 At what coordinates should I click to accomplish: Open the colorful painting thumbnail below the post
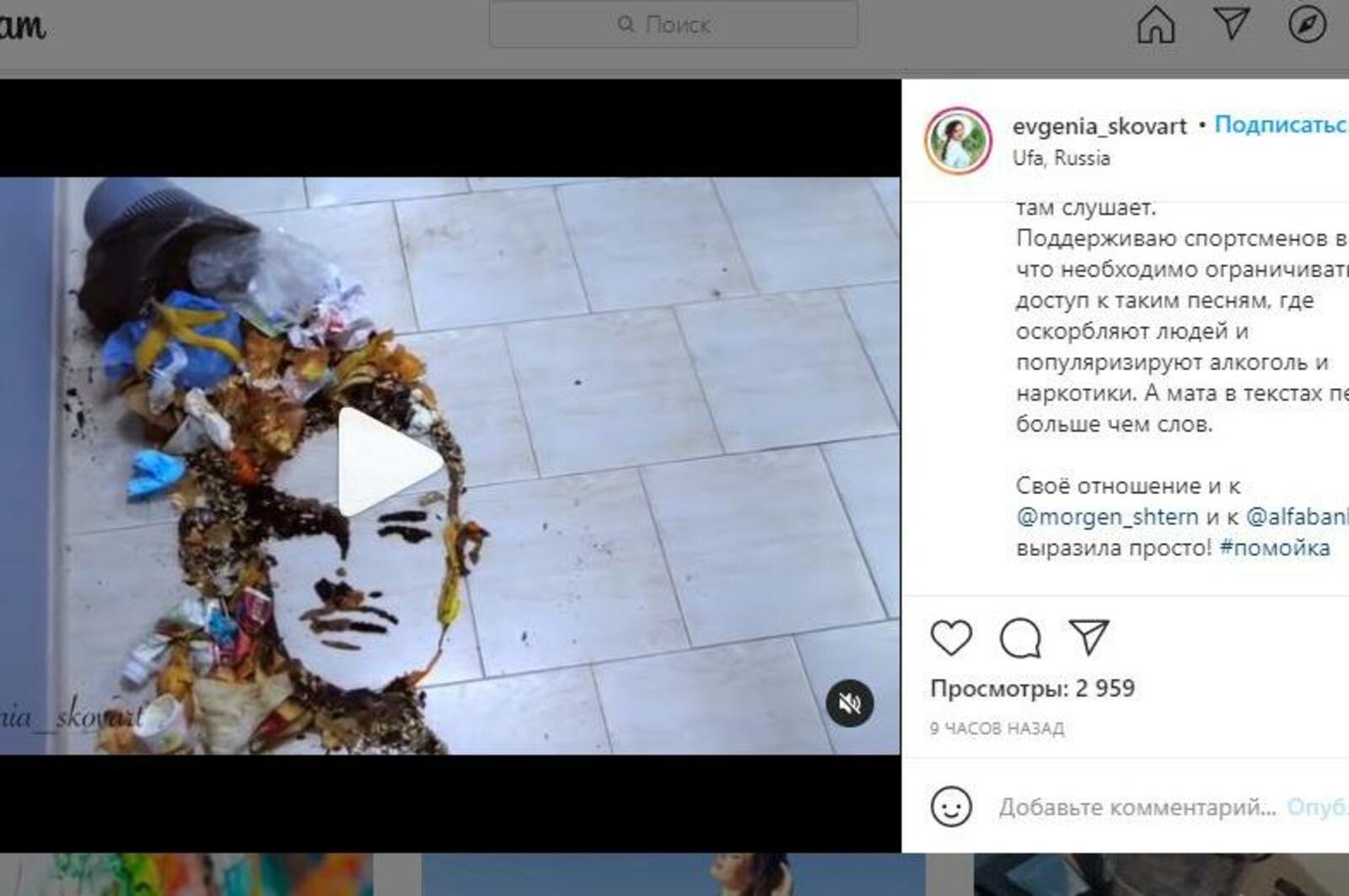click(x=186, y=874)
